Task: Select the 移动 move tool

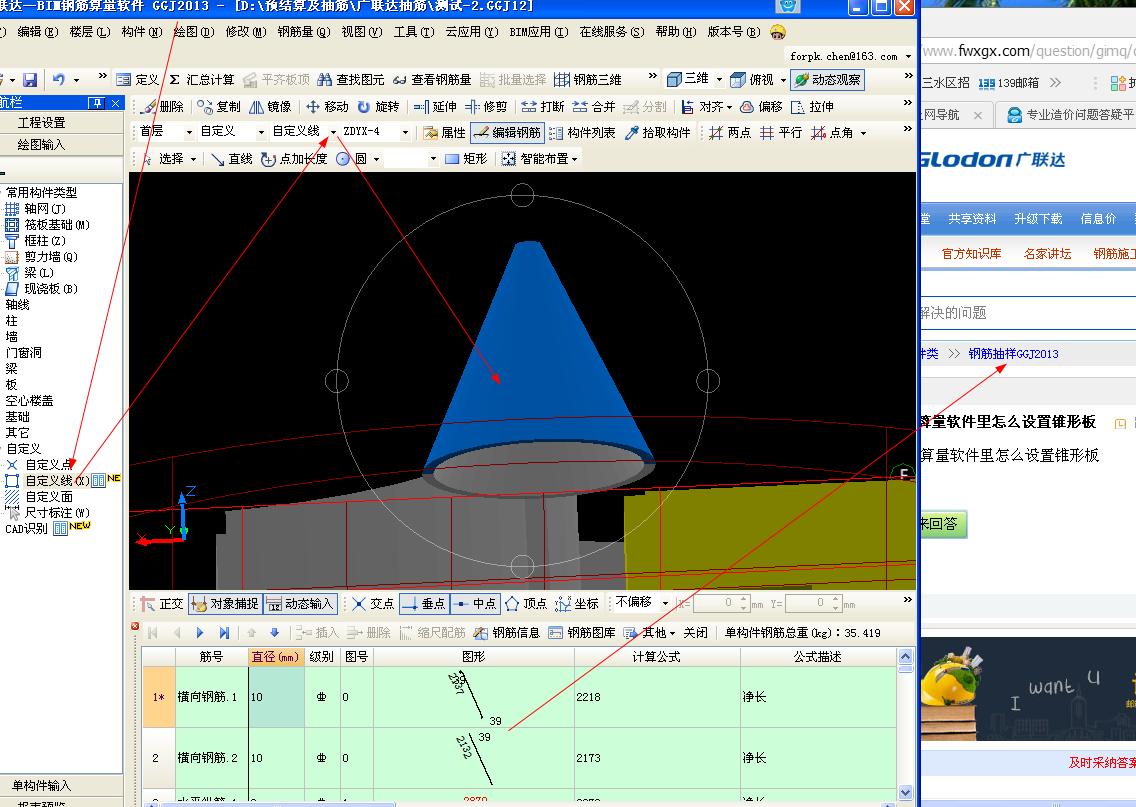Action: tap(327, 106)
